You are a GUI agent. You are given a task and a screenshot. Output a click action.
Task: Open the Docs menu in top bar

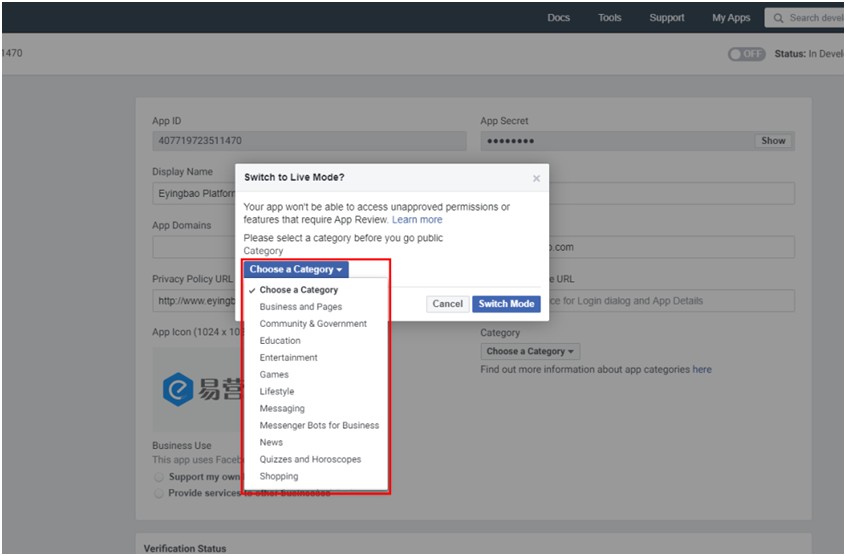(x=559, y=18)
